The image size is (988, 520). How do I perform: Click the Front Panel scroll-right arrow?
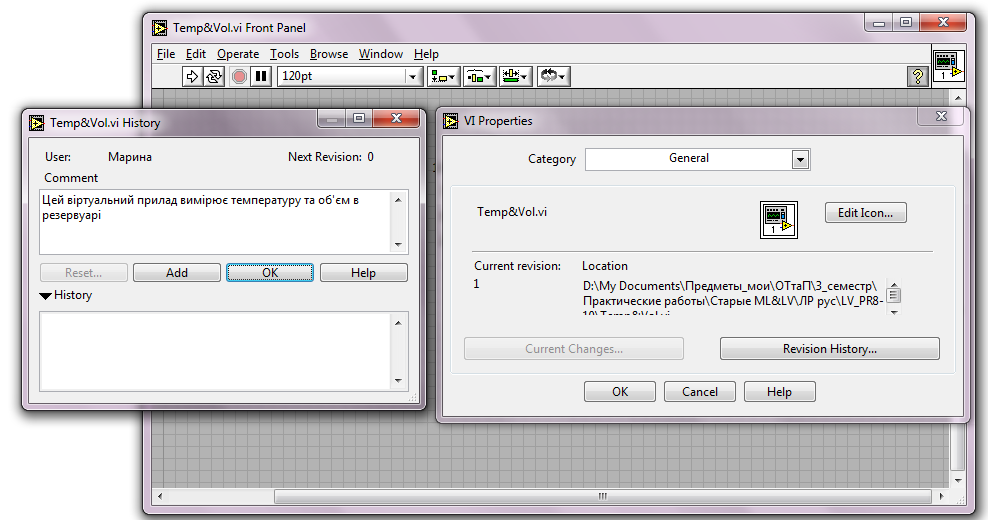pyautogui.click(x=942, y=497)
